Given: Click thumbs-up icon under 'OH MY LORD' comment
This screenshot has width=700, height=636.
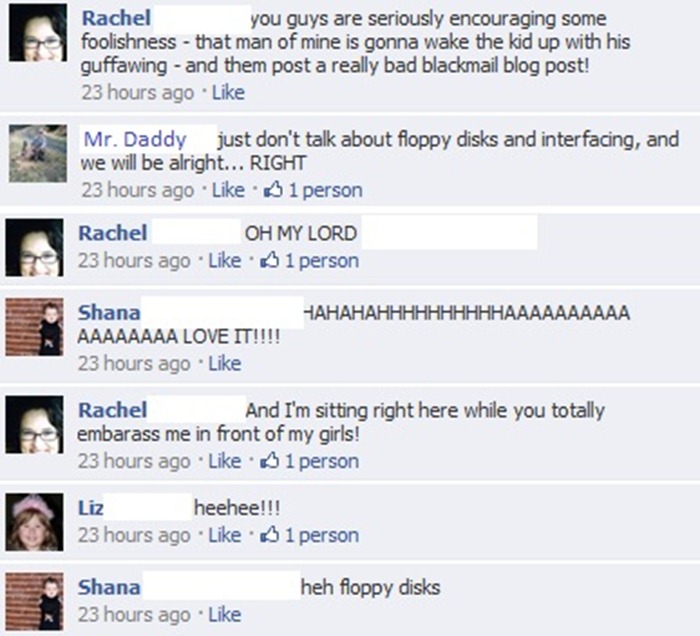Looking at the screenshot, I should coord(270,261).
